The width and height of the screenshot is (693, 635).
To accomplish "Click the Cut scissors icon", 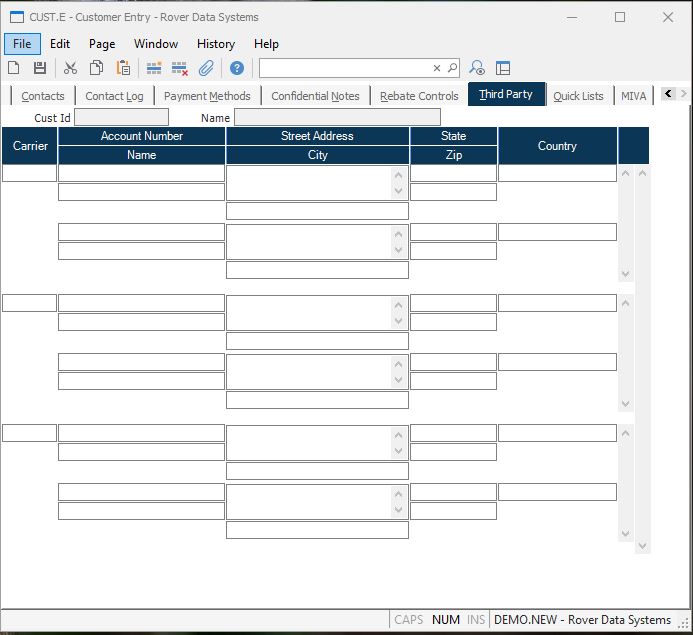I will (70, 68).
